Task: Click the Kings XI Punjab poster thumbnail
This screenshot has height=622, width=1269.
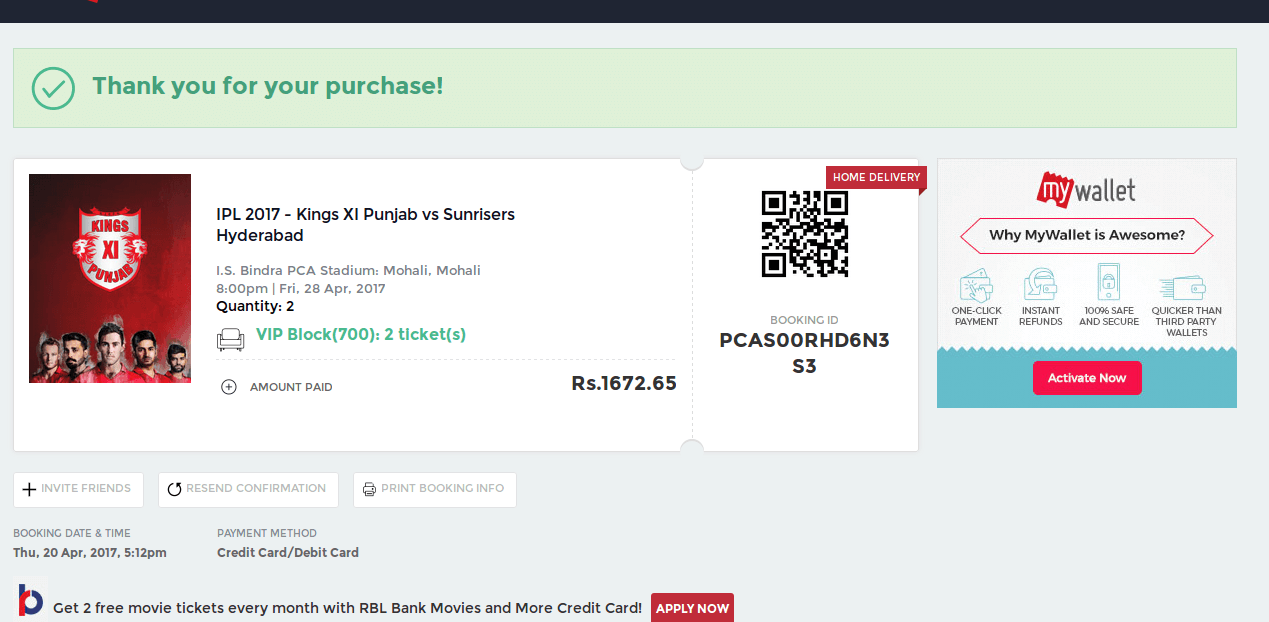Action: (x=110, y=279)
